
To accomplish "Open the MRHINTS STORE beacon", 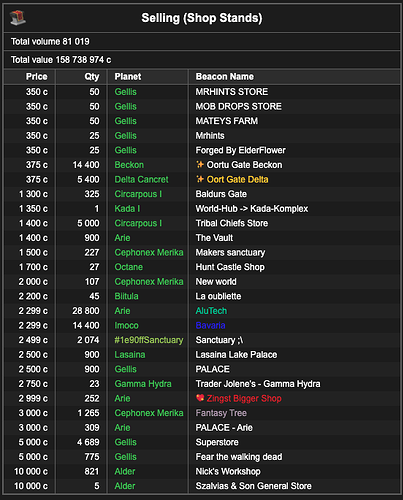I will 232,92.
